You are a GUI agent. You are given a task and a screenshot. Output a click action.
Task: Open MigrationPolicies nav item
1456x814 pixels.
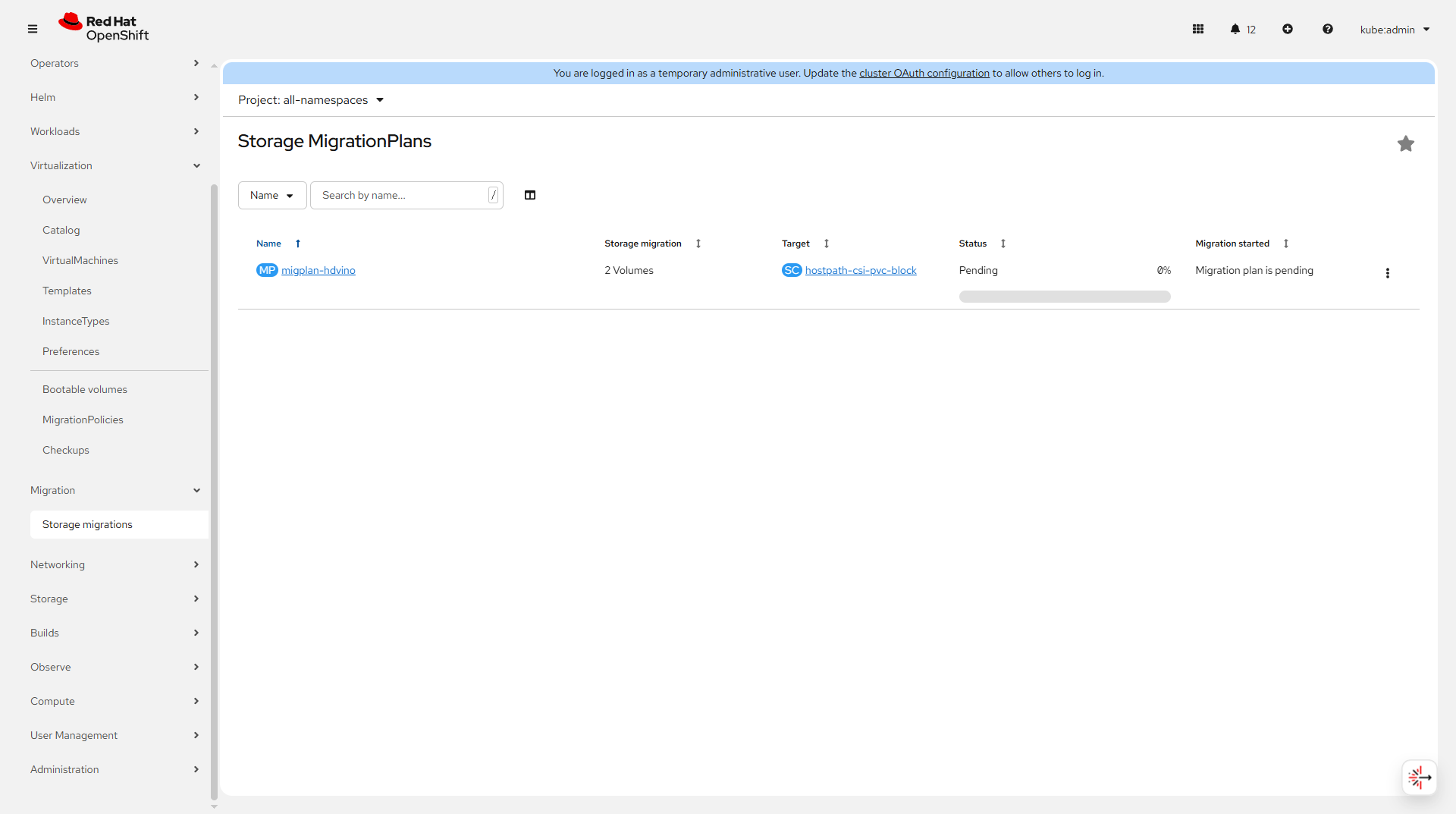click(83, 420)
